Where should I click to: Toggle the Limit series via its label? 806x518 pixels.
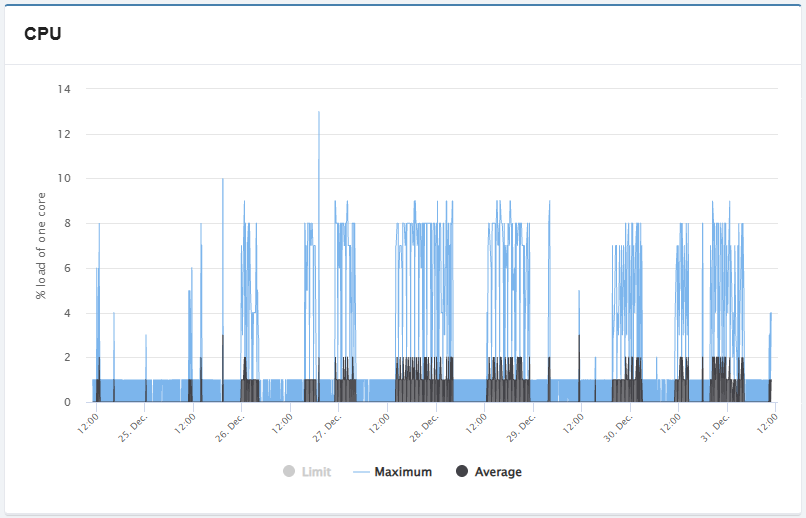point(317,472)
